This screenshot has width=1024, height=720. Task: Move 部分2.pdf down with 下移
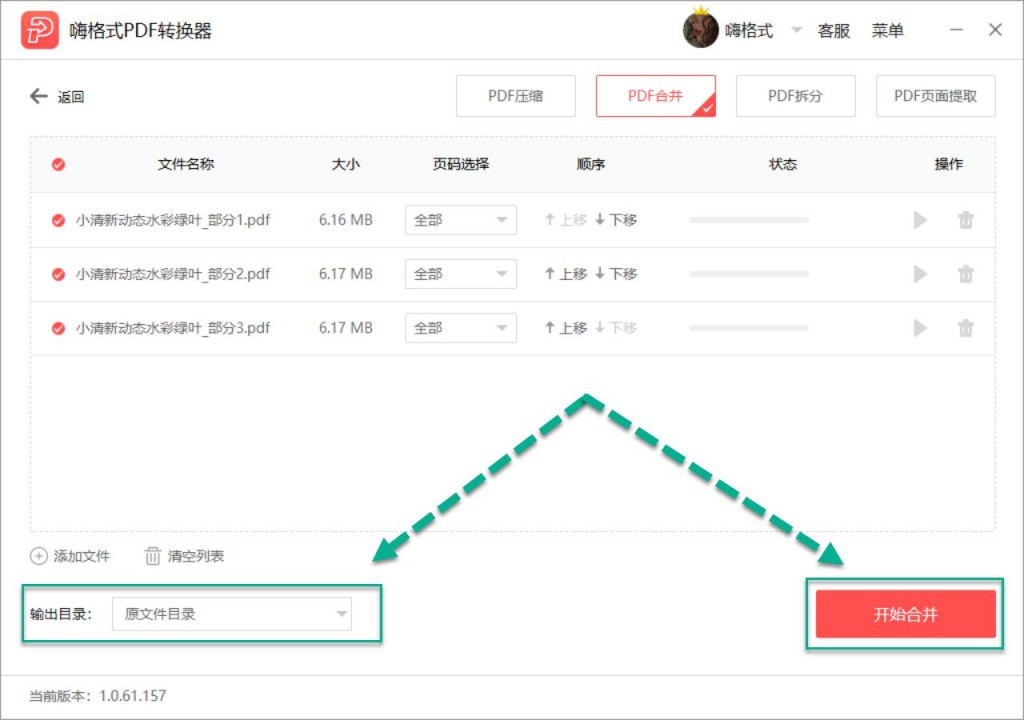pyautogui.click(x=616, y=274)
